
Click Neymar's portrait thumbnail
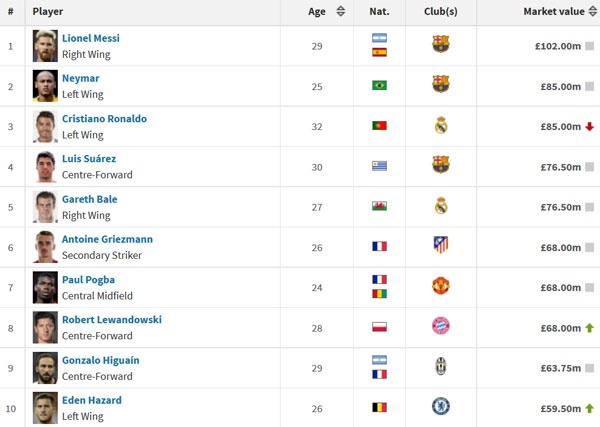point(45,85)
